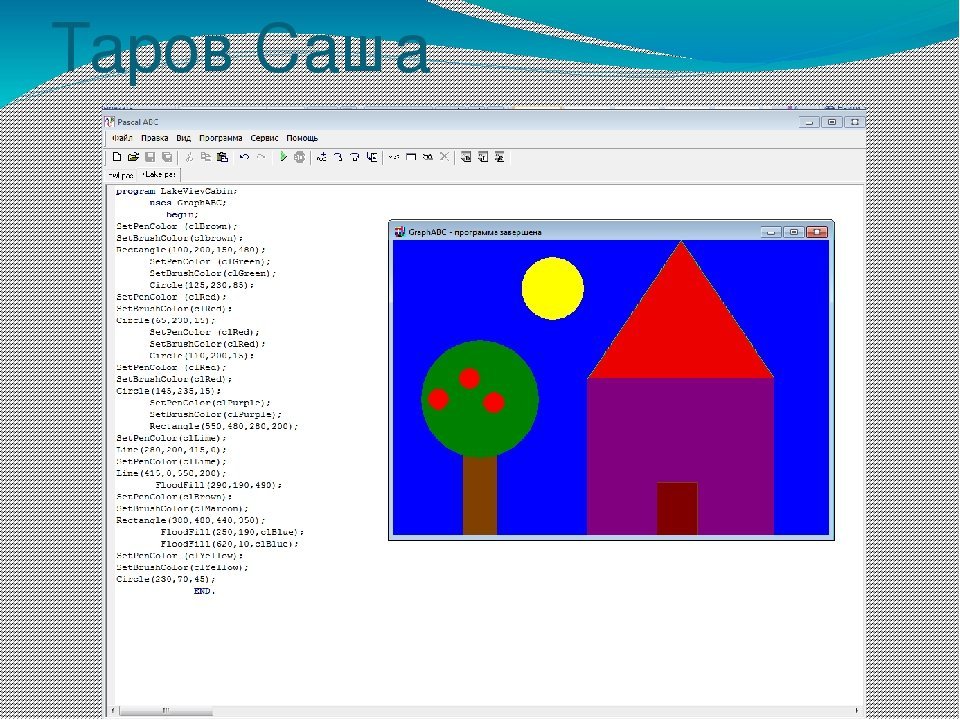Paste using the clipboard icon
The width and height of the screenshot is (960, 720).
tap(221, 157)
